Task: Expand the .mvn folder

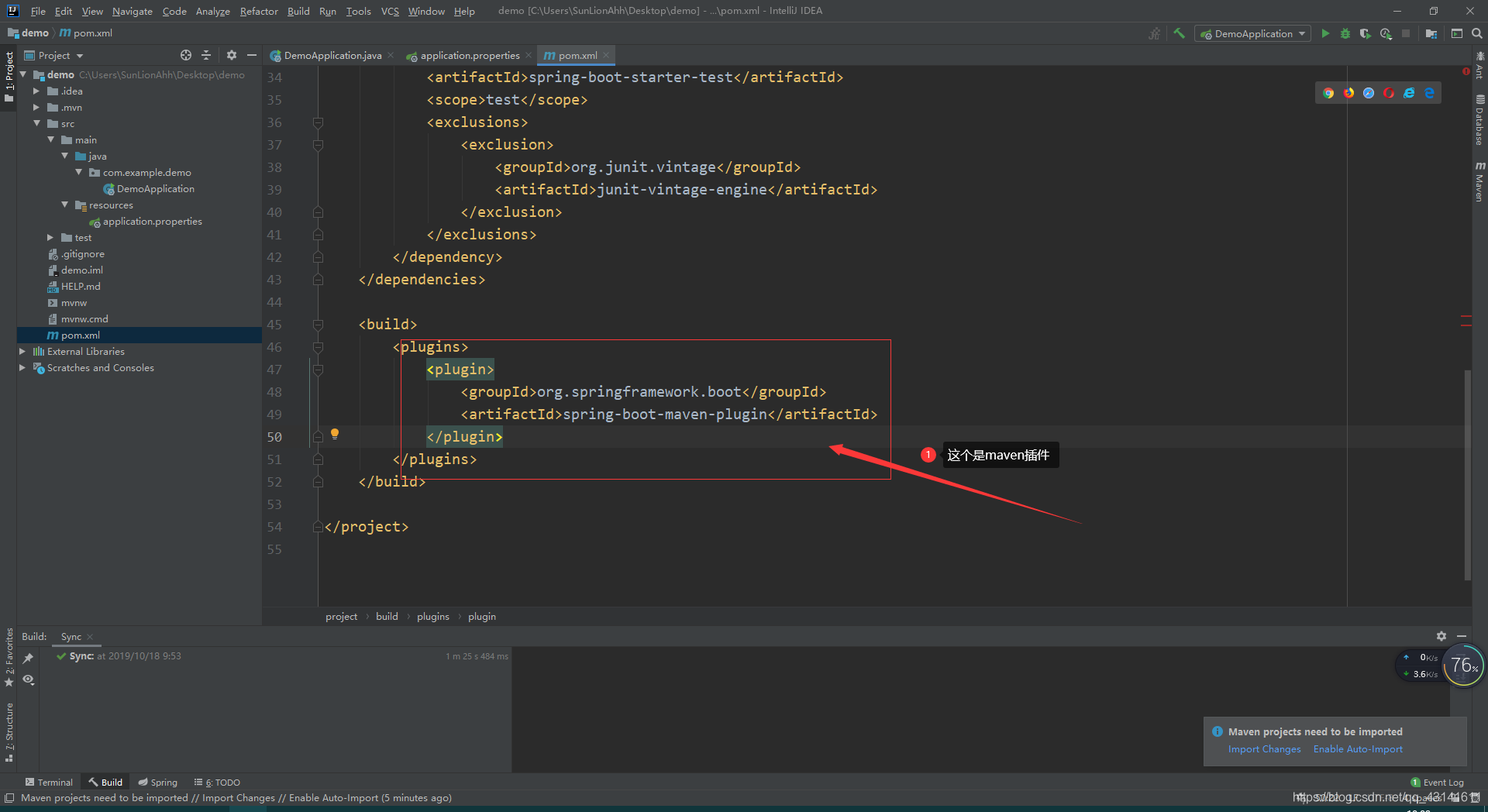Action: [36, 107]
